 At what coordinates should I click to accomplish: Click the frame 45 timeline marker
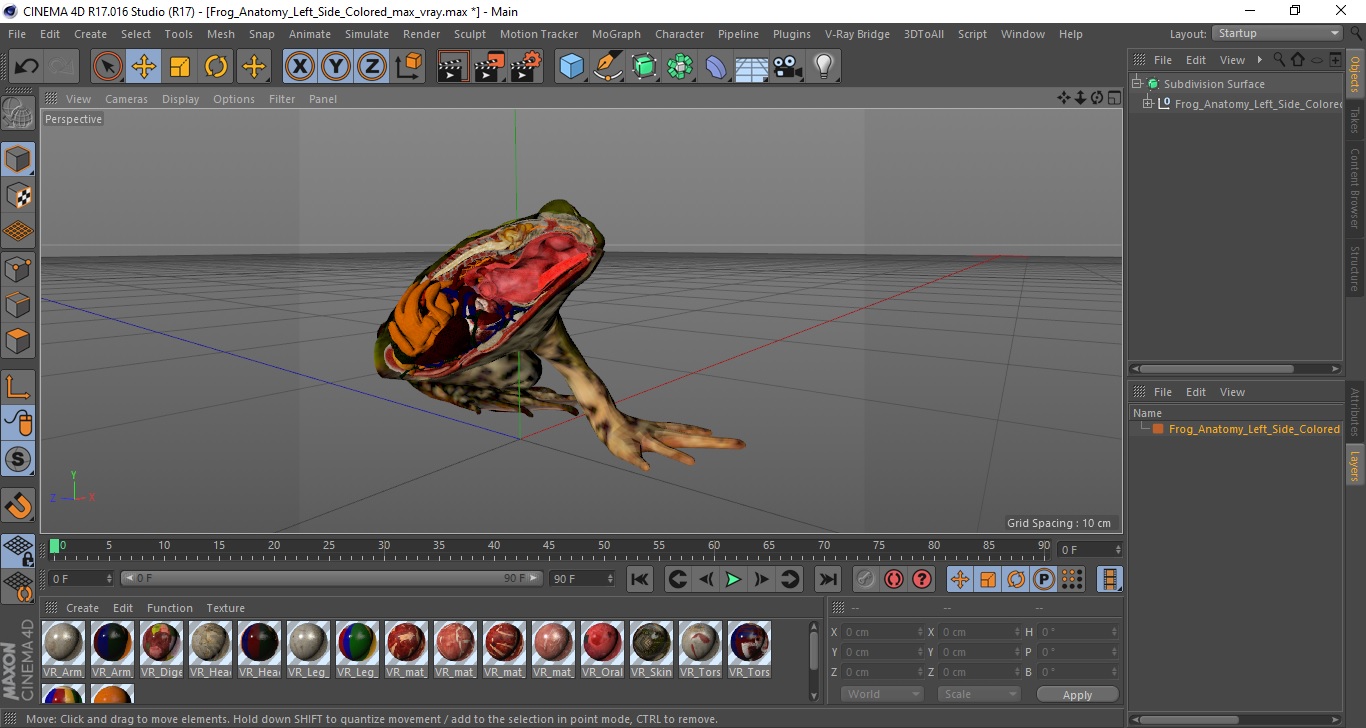click(548, 546)
